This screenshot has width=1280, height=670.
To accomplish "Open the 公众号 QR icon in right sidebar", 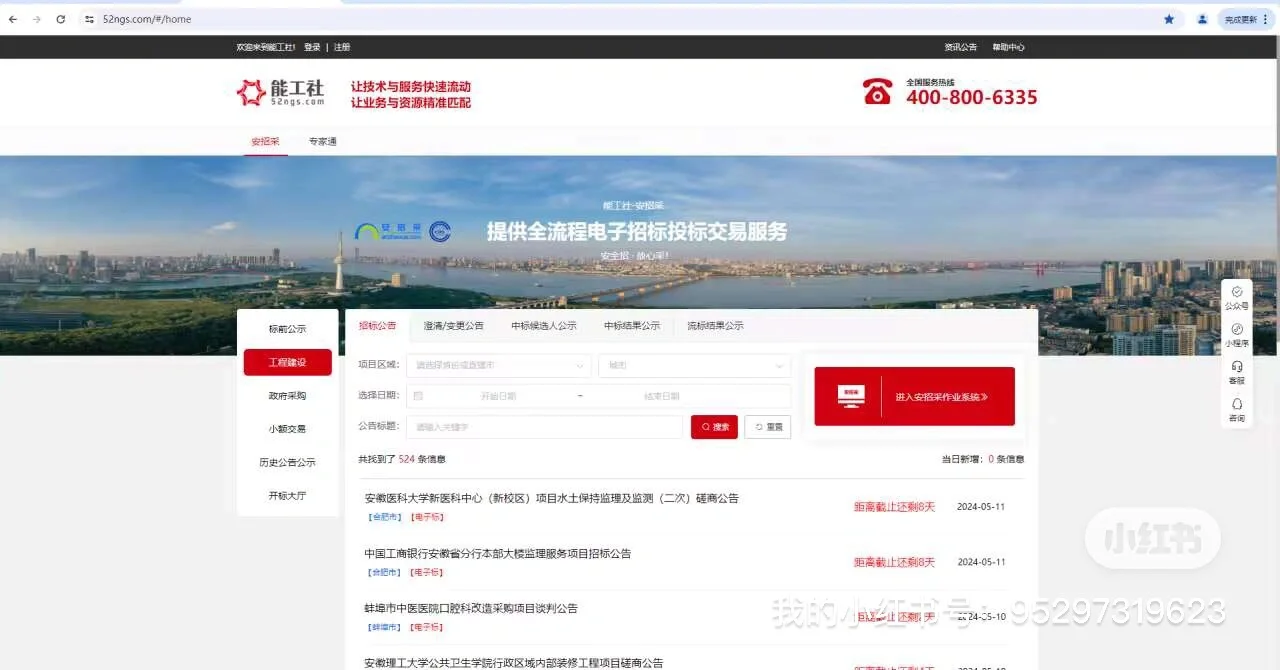I will click(x=1236, y=293).
